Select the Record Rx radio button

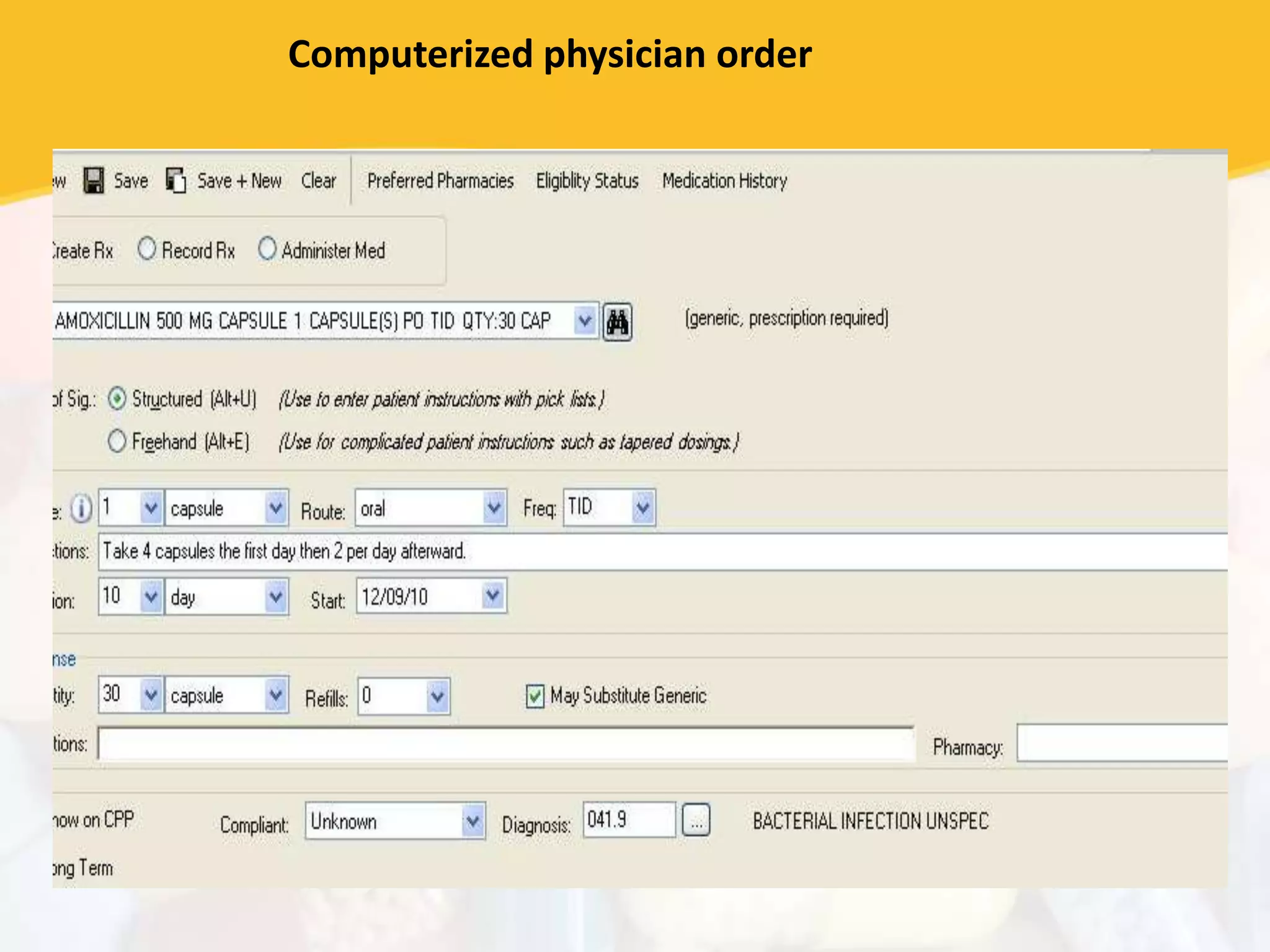click(x=147, y=249)
